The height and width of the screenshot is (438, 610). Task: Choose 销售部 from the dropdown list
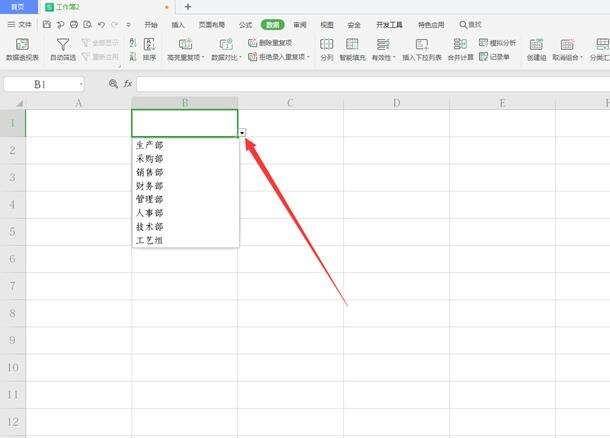[x=186, y=172]
